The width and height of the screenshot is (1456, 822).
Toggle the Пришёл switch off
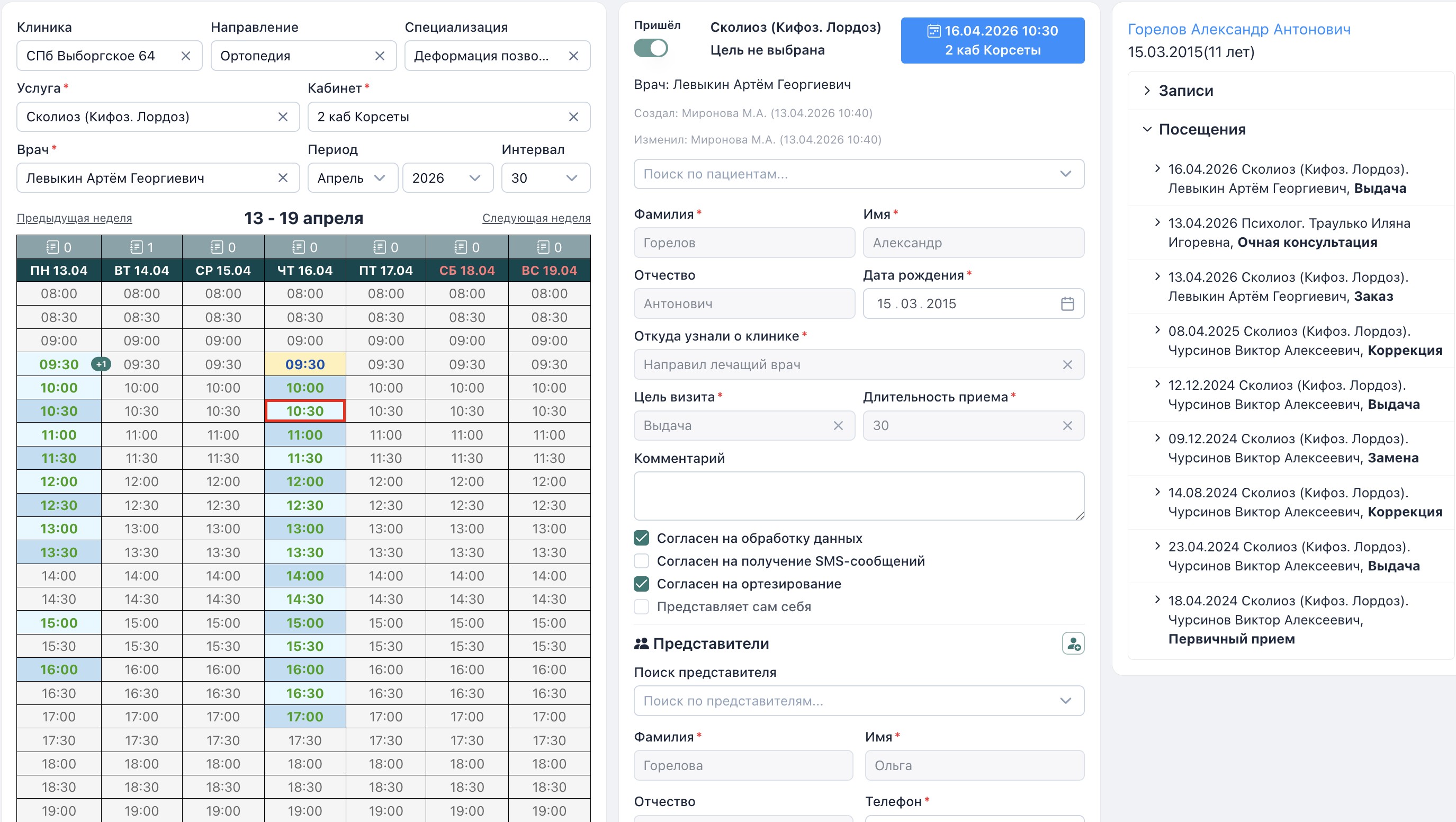[x=651, y=48]
